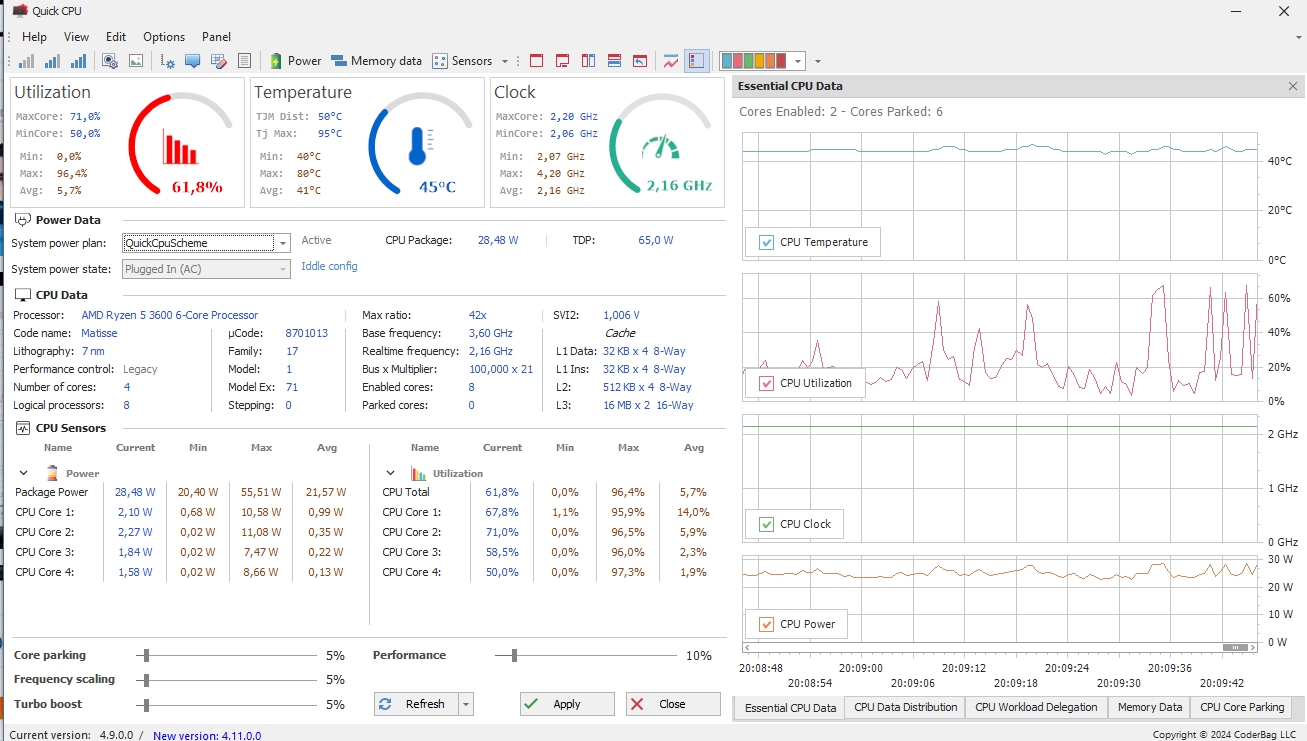Image resolution: width=1307 pixels, height=741 pixels.
Task: Collapse the Power sensors group
Action: click(22, 473)
